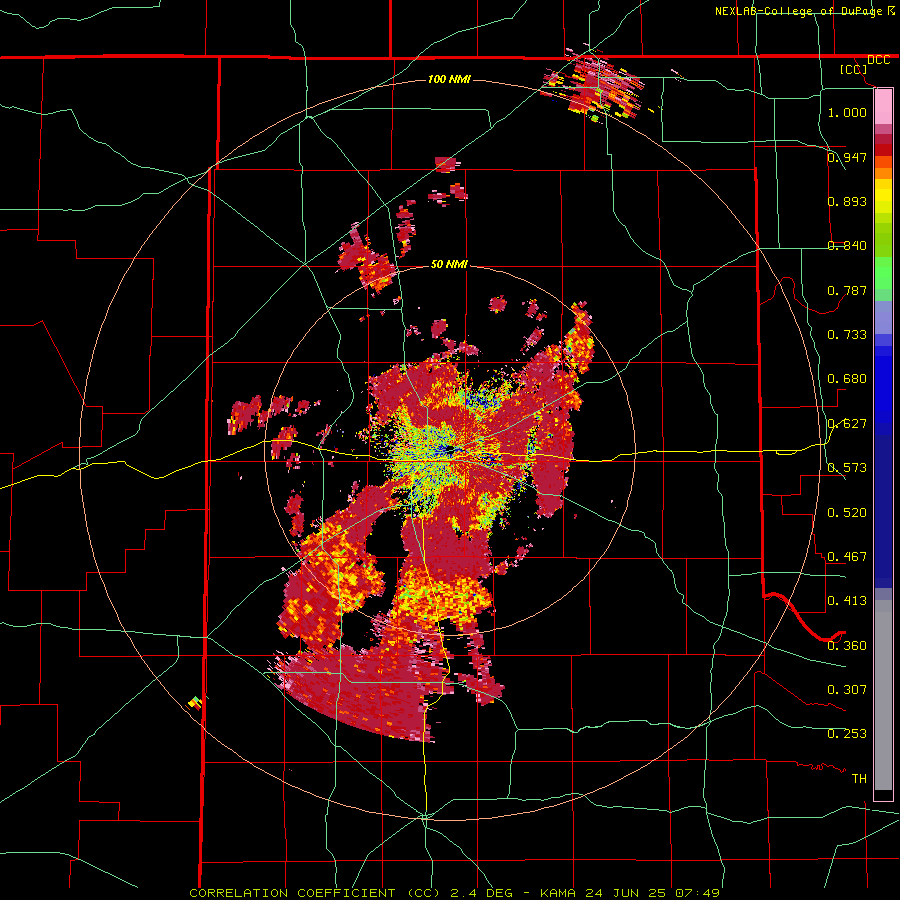
Task: Click the [CC] legend title
Action: (854, 69)
